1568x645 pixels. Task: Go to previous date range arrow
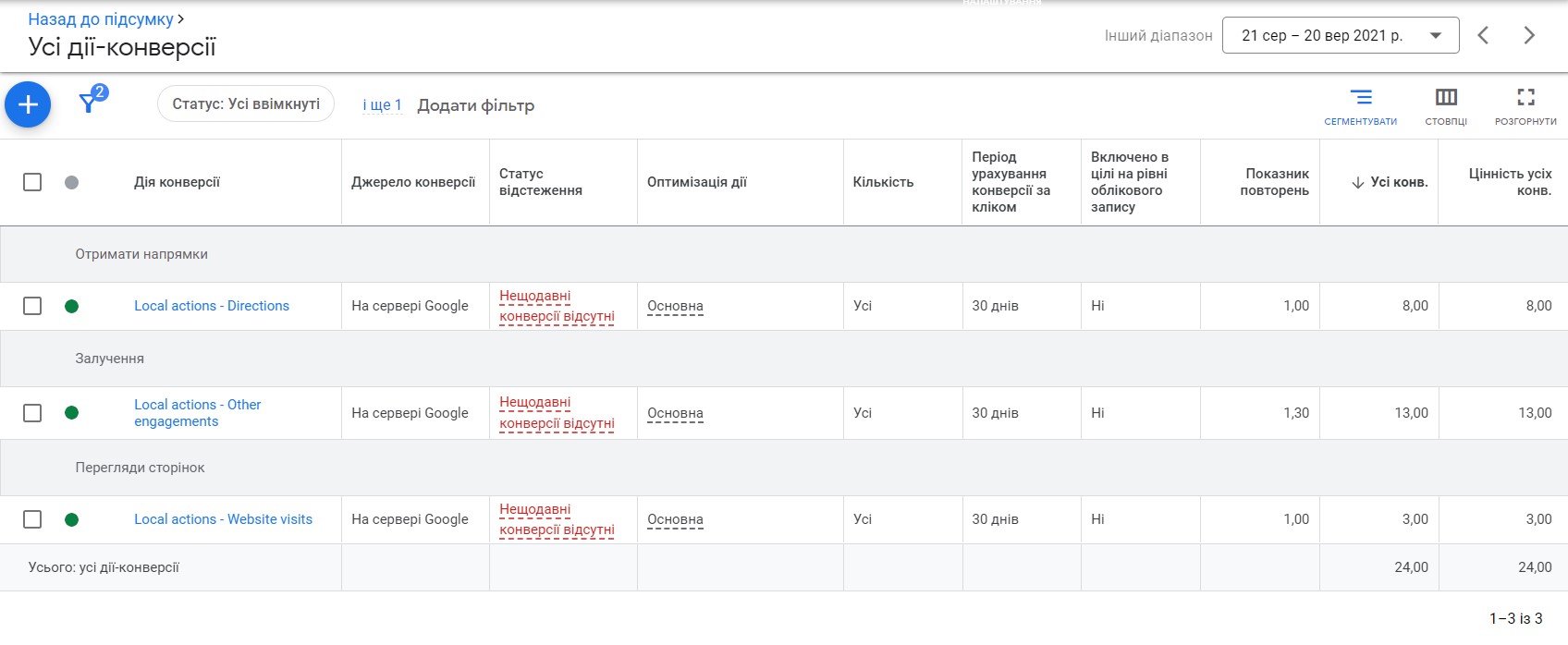(x=1483, y=35)
